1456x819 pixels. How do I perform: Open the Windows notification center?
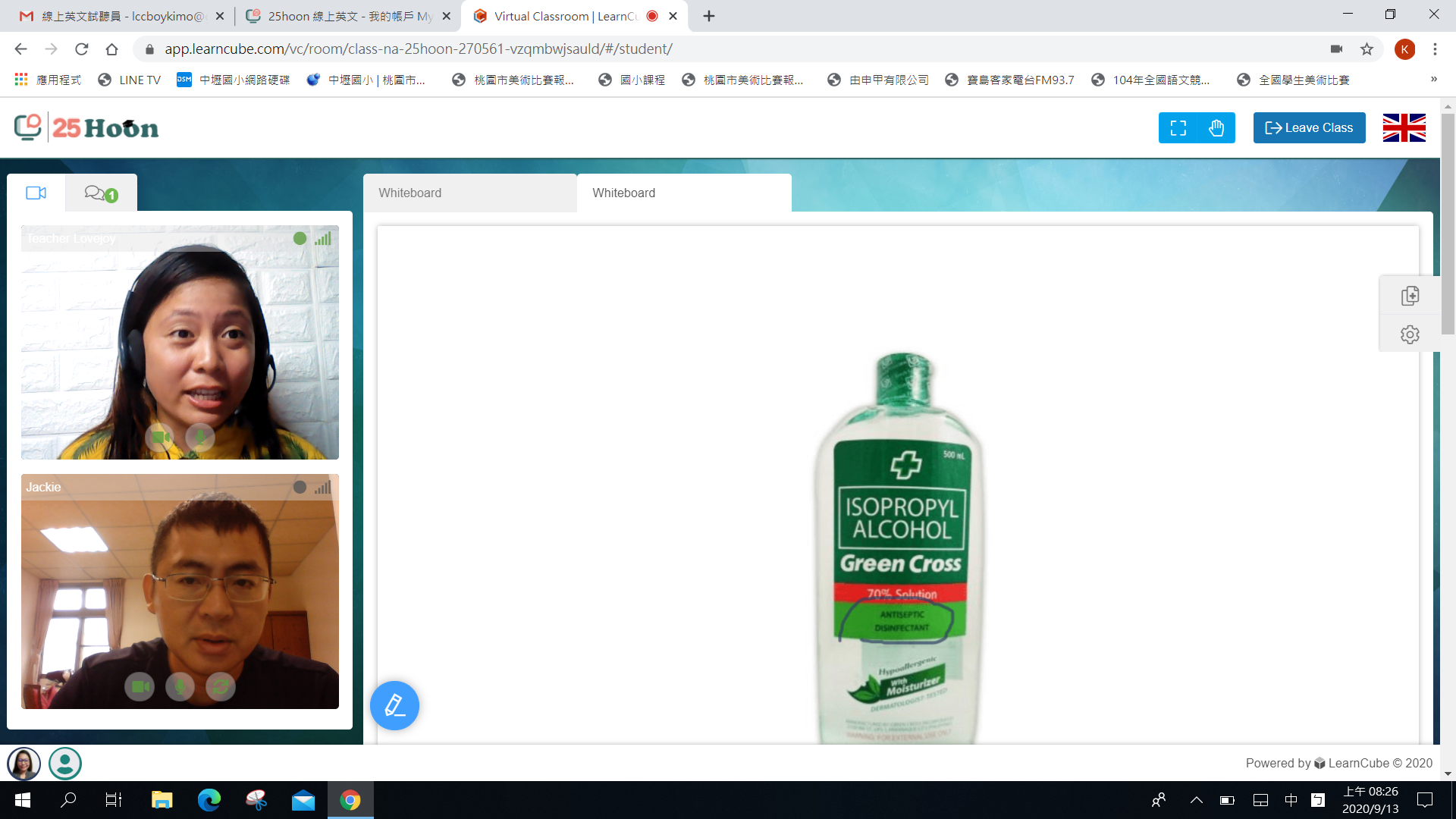point(1425,800)
